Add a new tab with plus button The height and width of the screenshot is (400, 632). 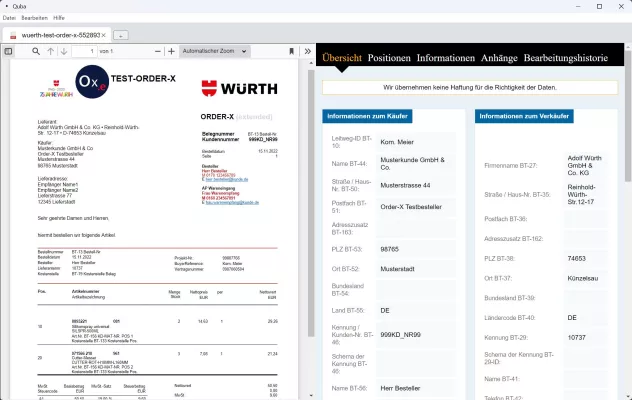point(121,35)
